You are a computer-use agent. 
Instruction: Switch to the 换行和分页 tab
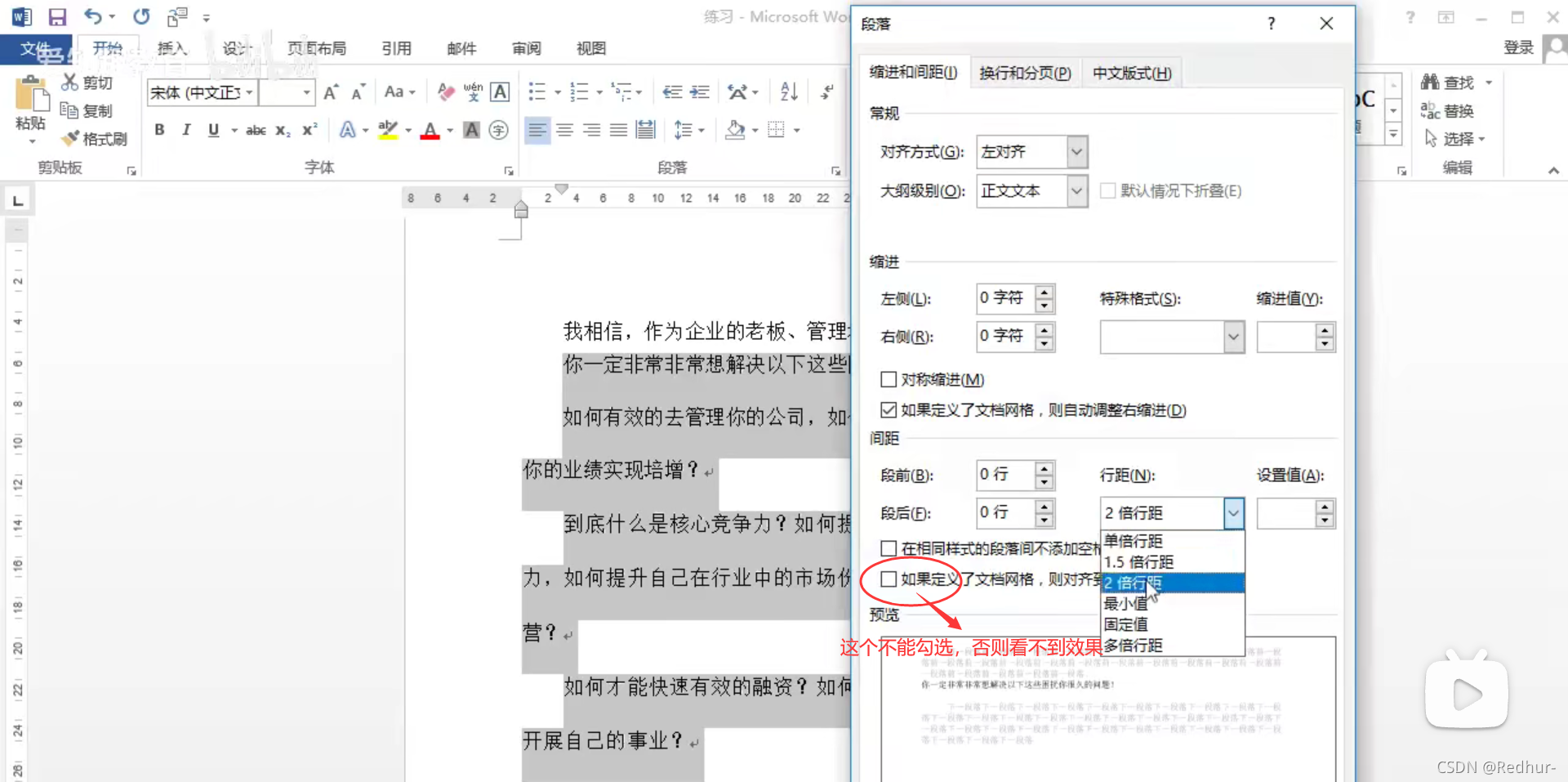pyautogui.click(x=1025, y=73)
